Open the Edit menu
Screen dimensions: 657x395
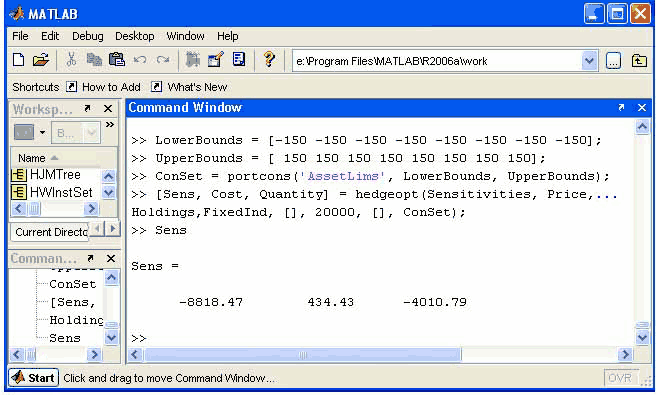[x=50, y=36]
